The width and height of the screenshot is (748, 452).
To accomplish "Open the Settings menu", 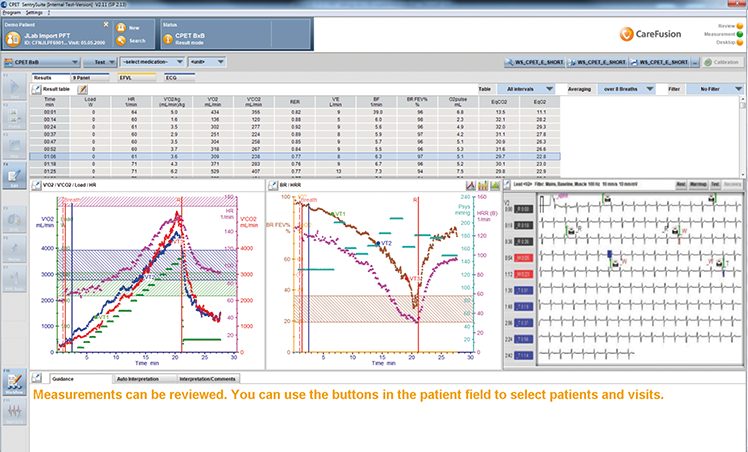I will click(34, 12).
